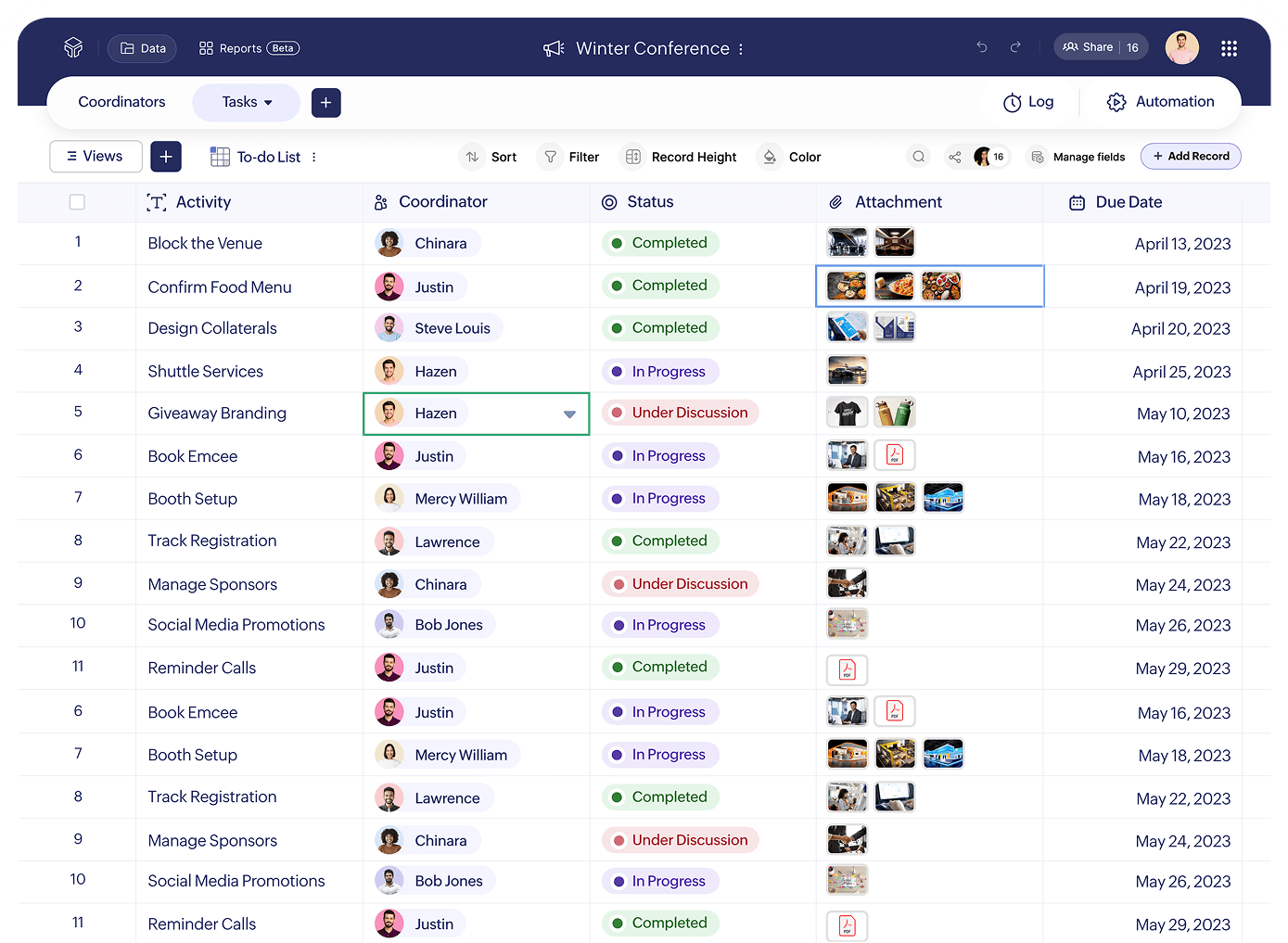Click the share nodes icon in toolbar
Image resolution: width=1288 pixels, height=943 pixels.
pyautogui.click(x=955, y=157)
